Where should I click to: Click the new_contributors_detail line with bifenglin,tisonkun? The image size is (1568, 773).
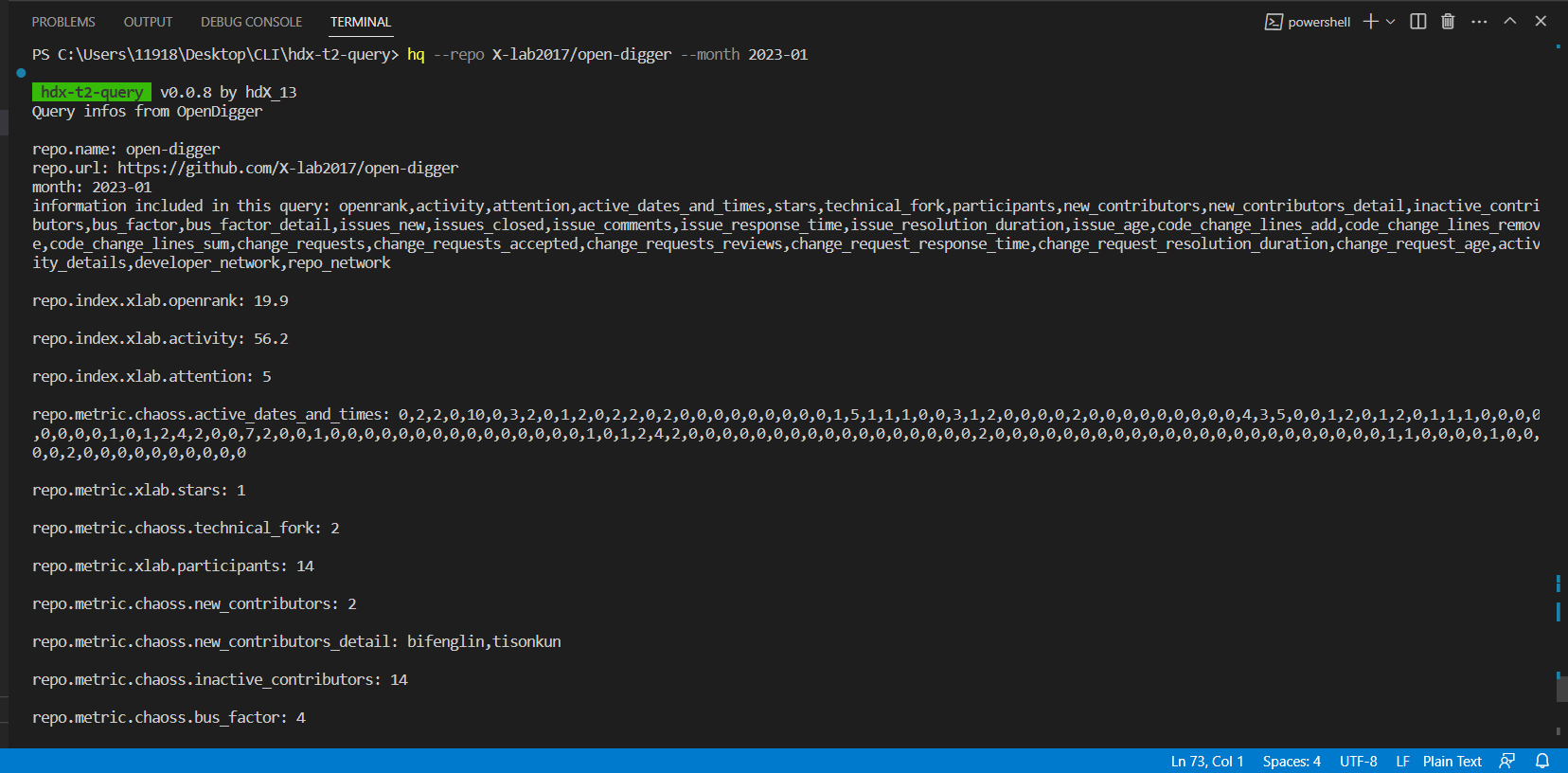click(x=296, y=641)
